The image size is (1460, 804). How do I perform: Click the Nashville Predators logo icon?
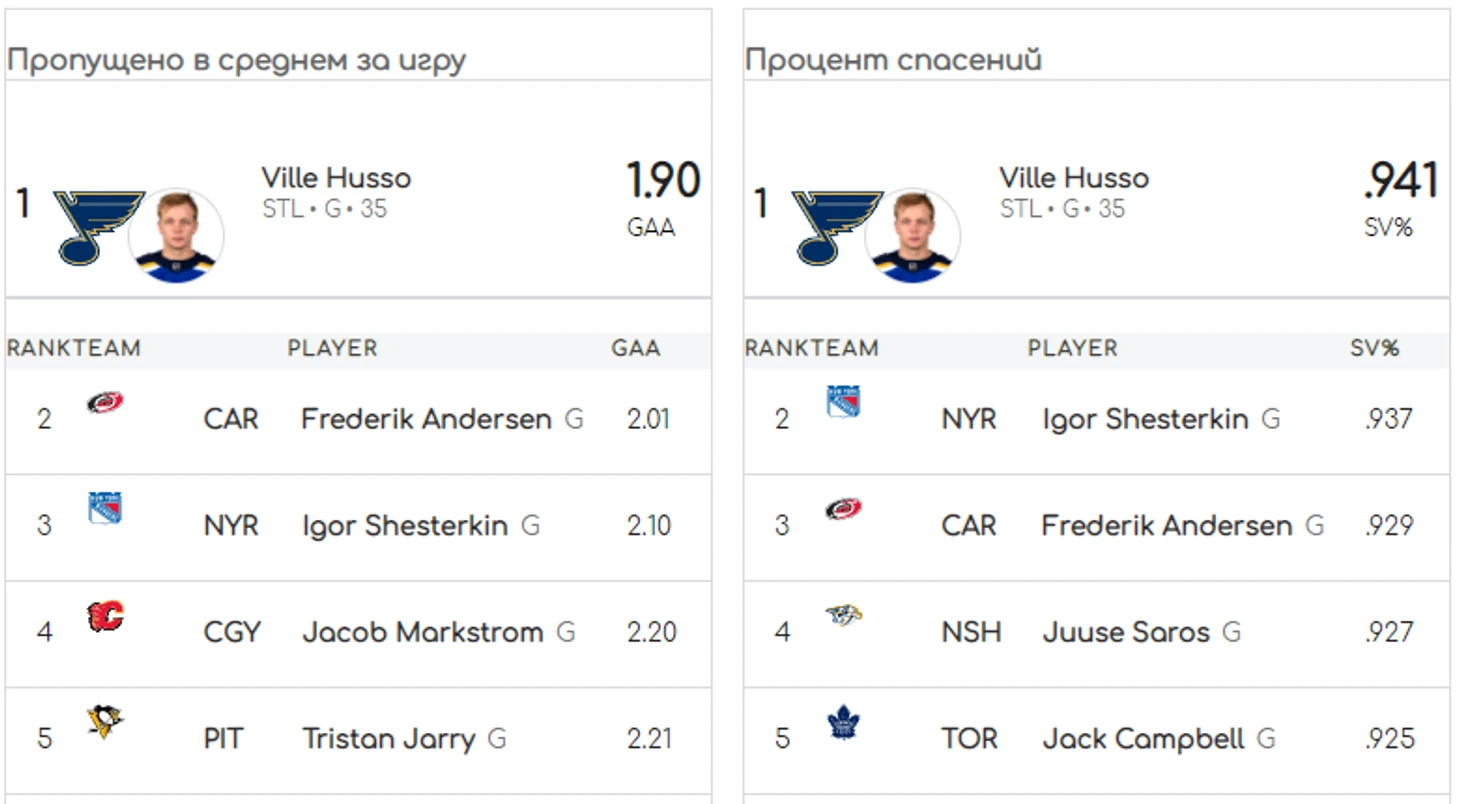tap(844, 614)
